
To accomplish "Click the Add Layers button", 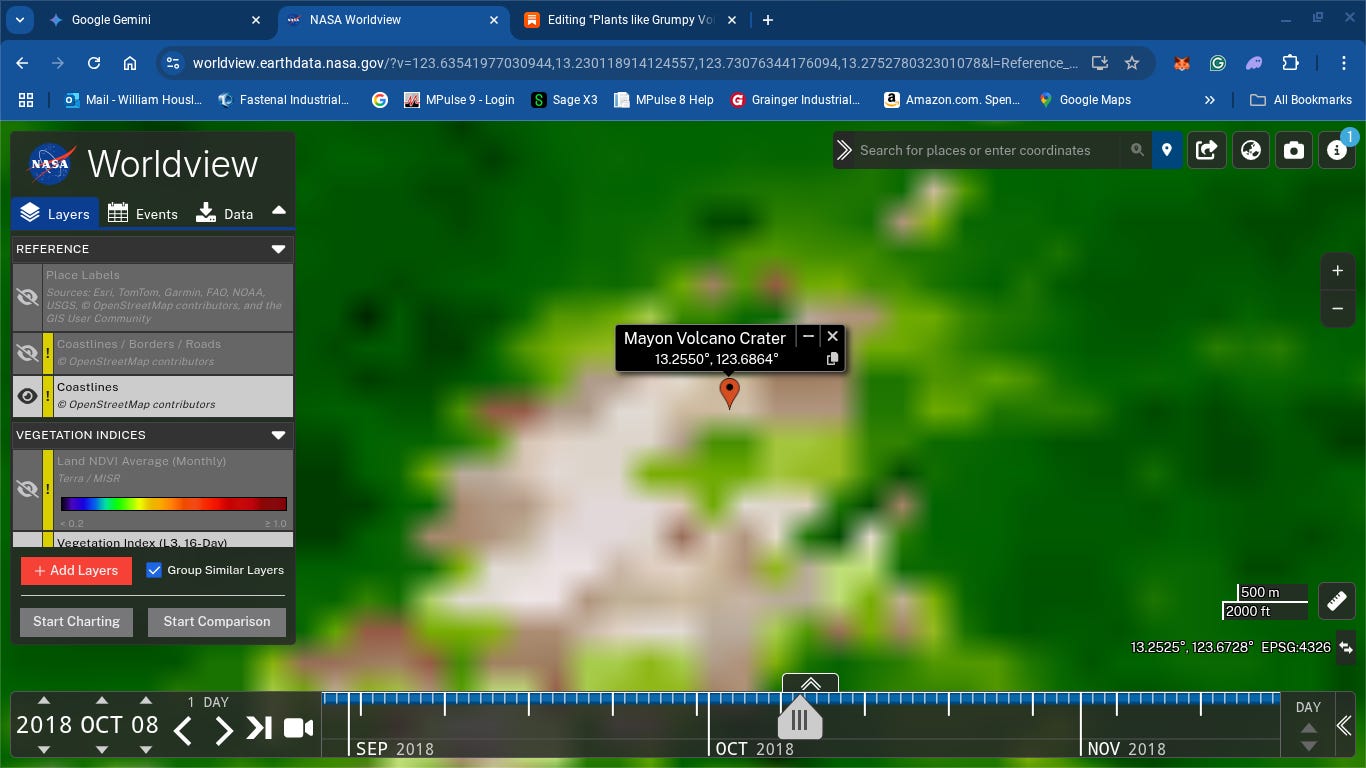I will [x=76, y=570].
